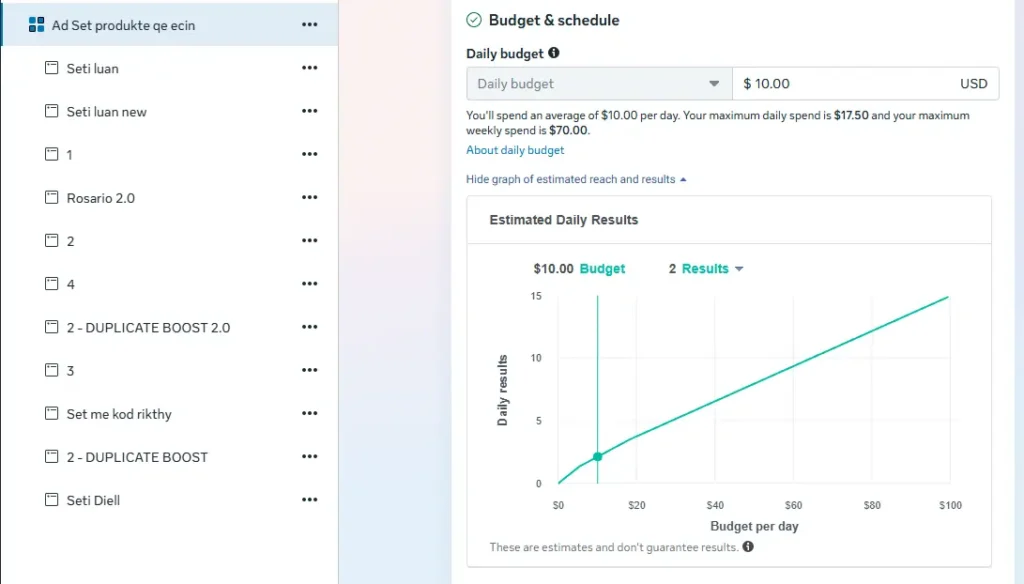
Task: Select the Seti luan new ad
Action: (x=107, y=112)
